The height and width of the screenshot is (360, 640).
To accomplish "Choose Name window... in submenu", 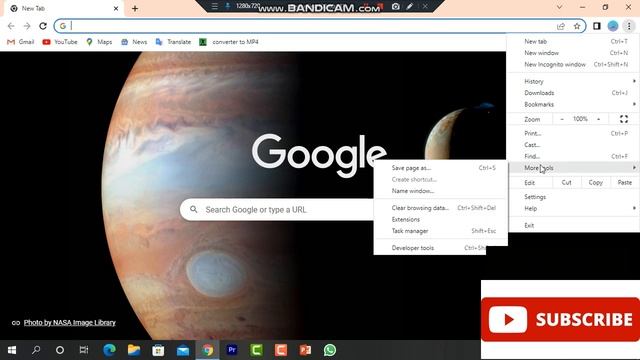I will click(x=441, y=191).
